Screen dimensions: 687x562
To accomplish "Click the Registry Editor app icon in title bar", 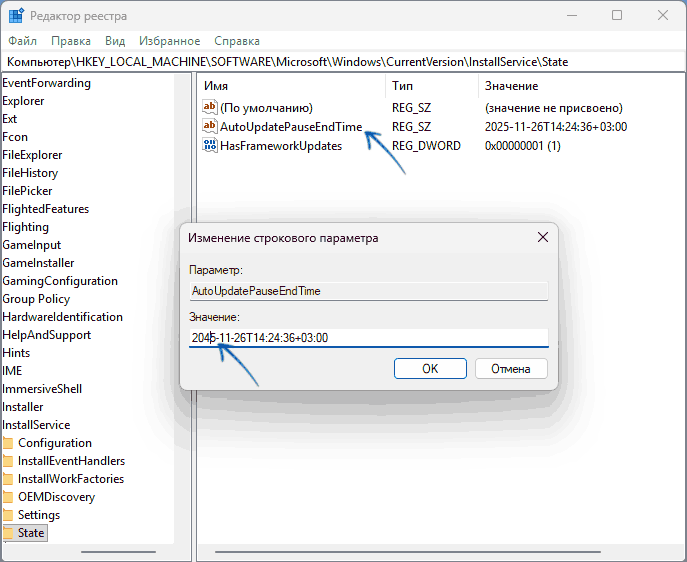I will pyautogui.click(x=16, y=16).
